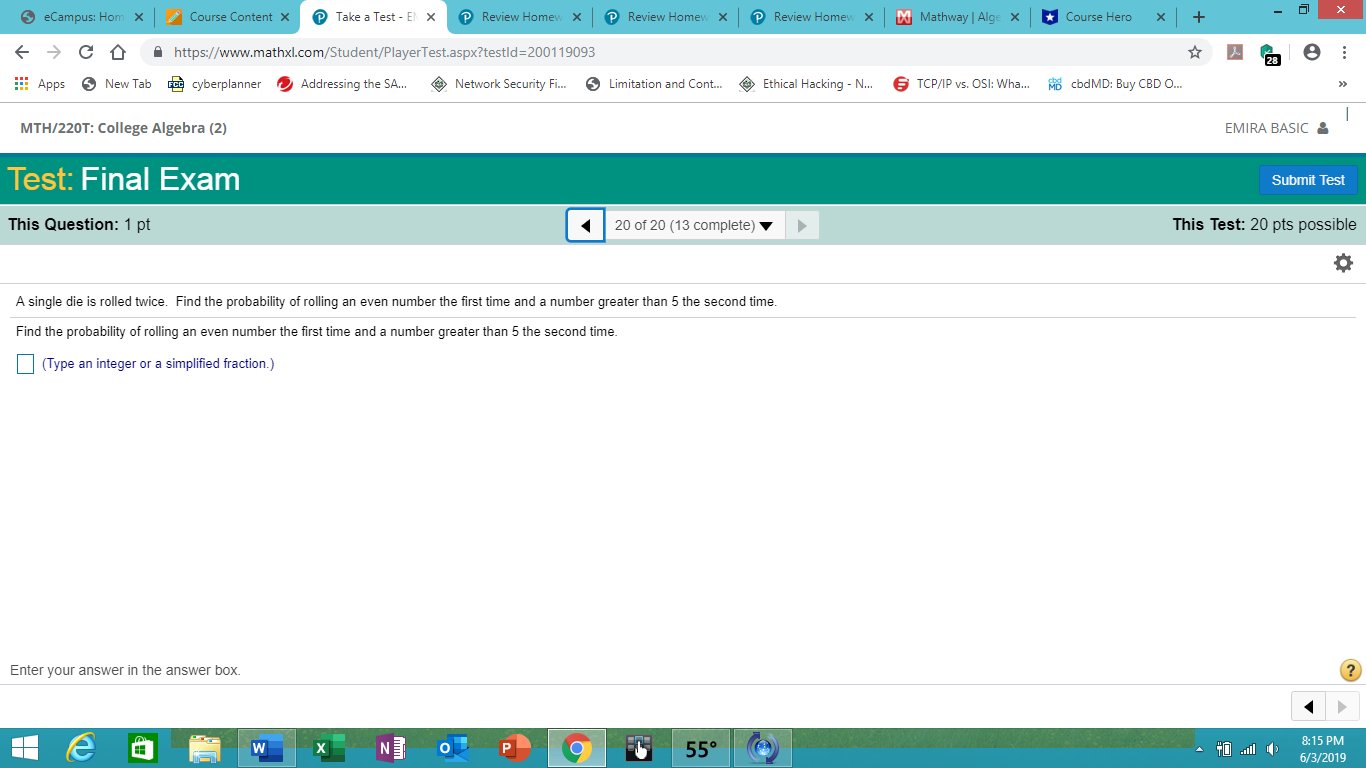Screen dimensions: 1366x768
Task: Open the extension showing badge 28
Action: tap(1268, 53)
